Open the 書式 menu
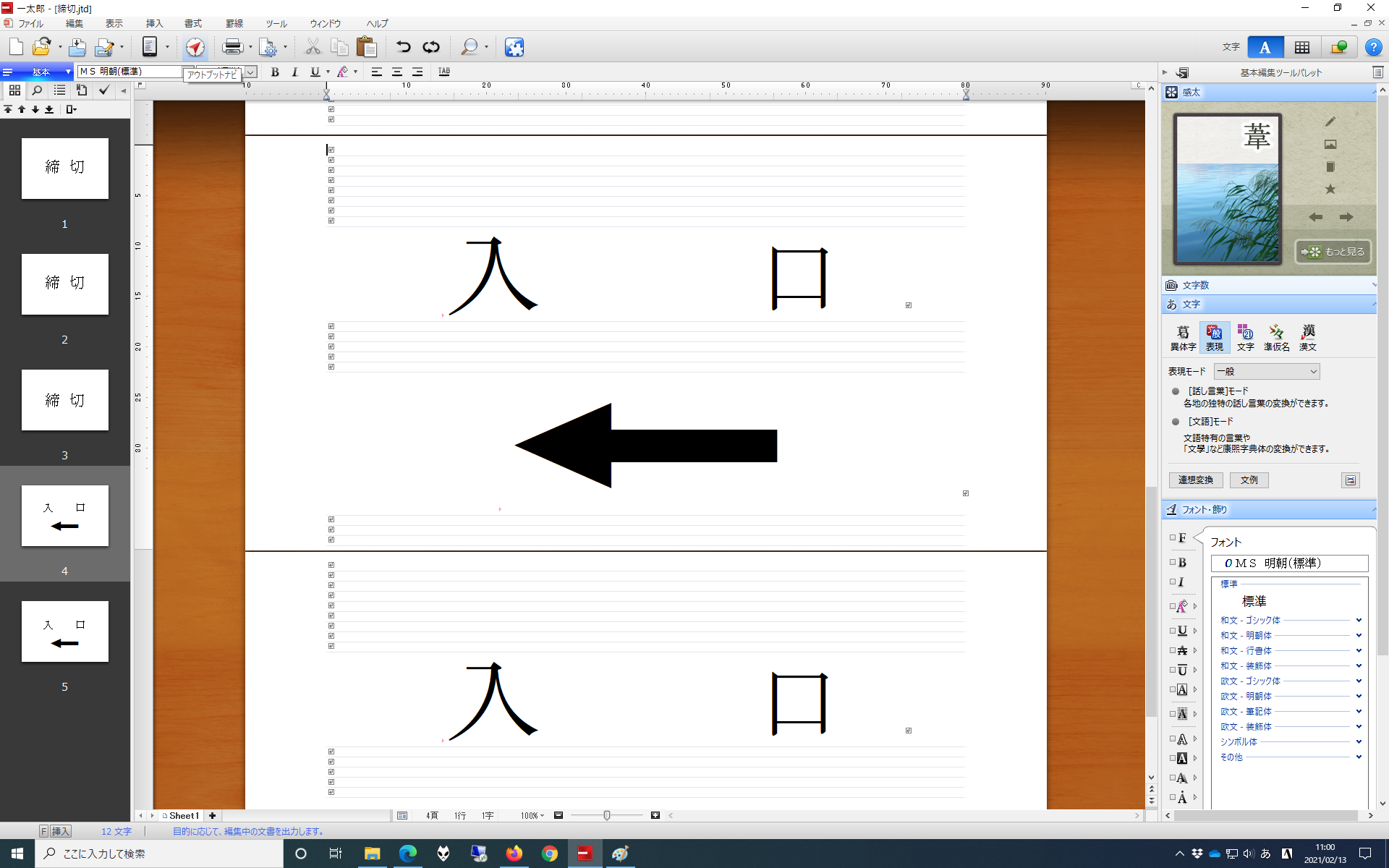 coord(193,23)
